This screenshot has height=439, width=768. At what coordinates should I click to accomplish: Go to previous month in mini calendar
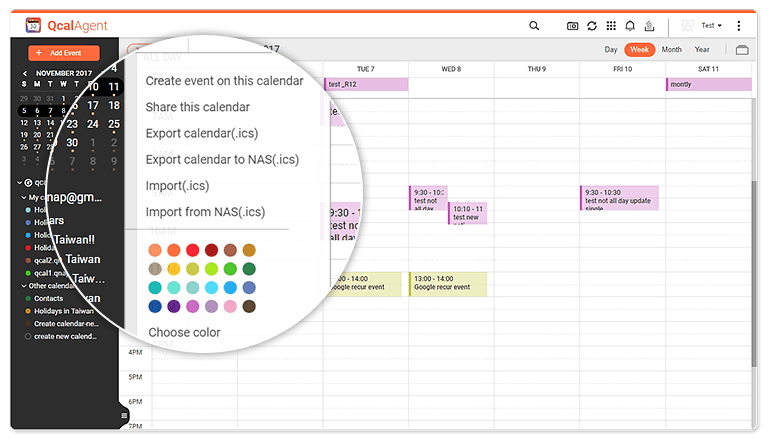click(x=25, y=73)
